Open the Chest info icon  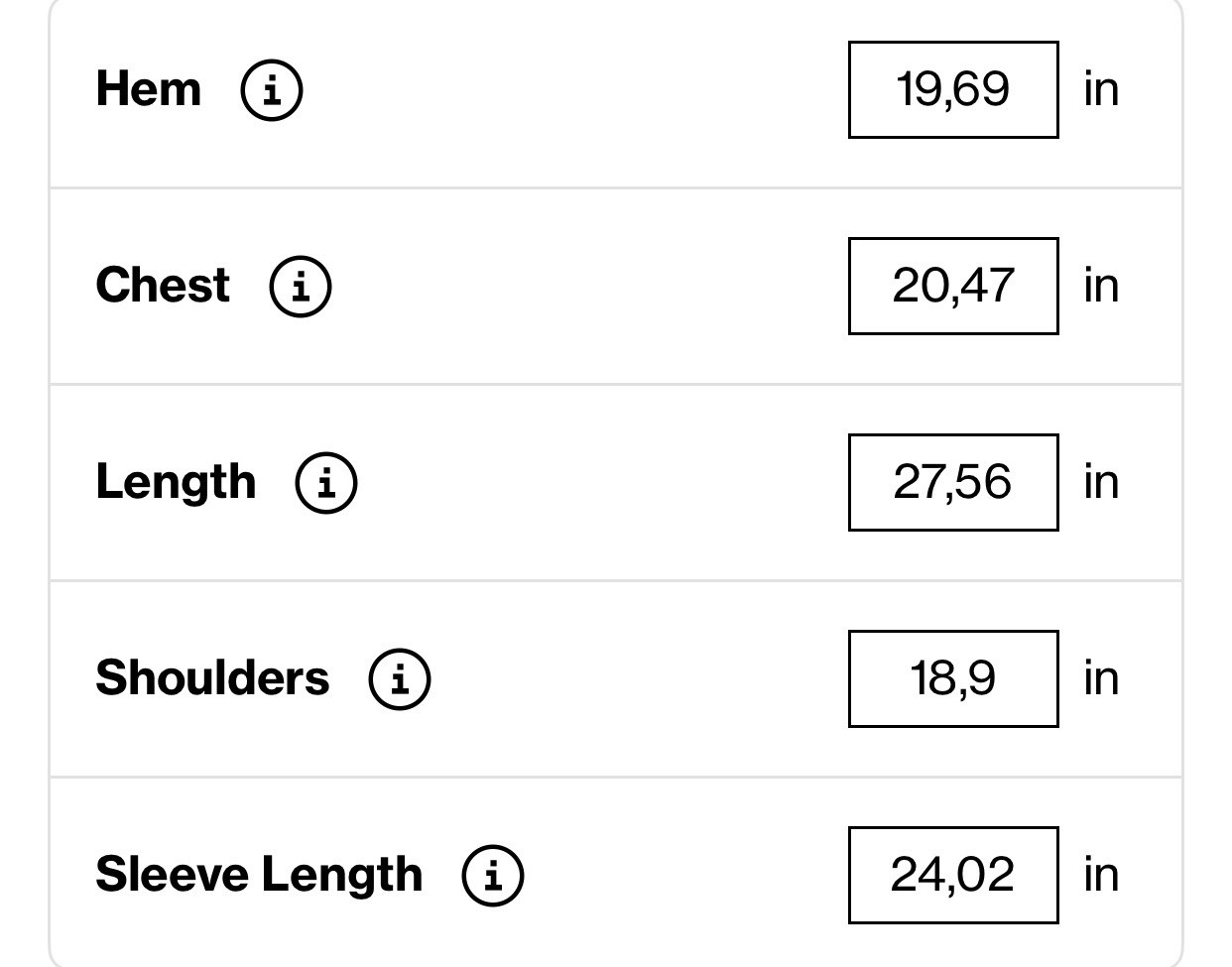tap(301, 286)
